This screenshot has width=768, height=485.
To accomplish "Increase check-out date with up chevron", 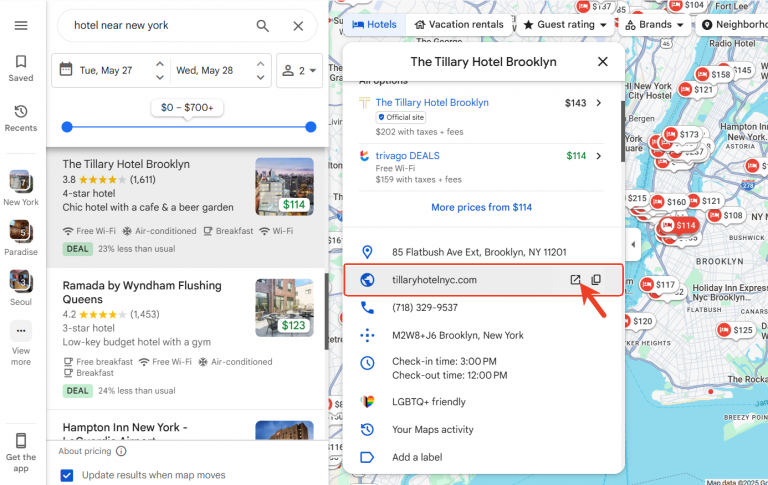I will click(261, 64).
